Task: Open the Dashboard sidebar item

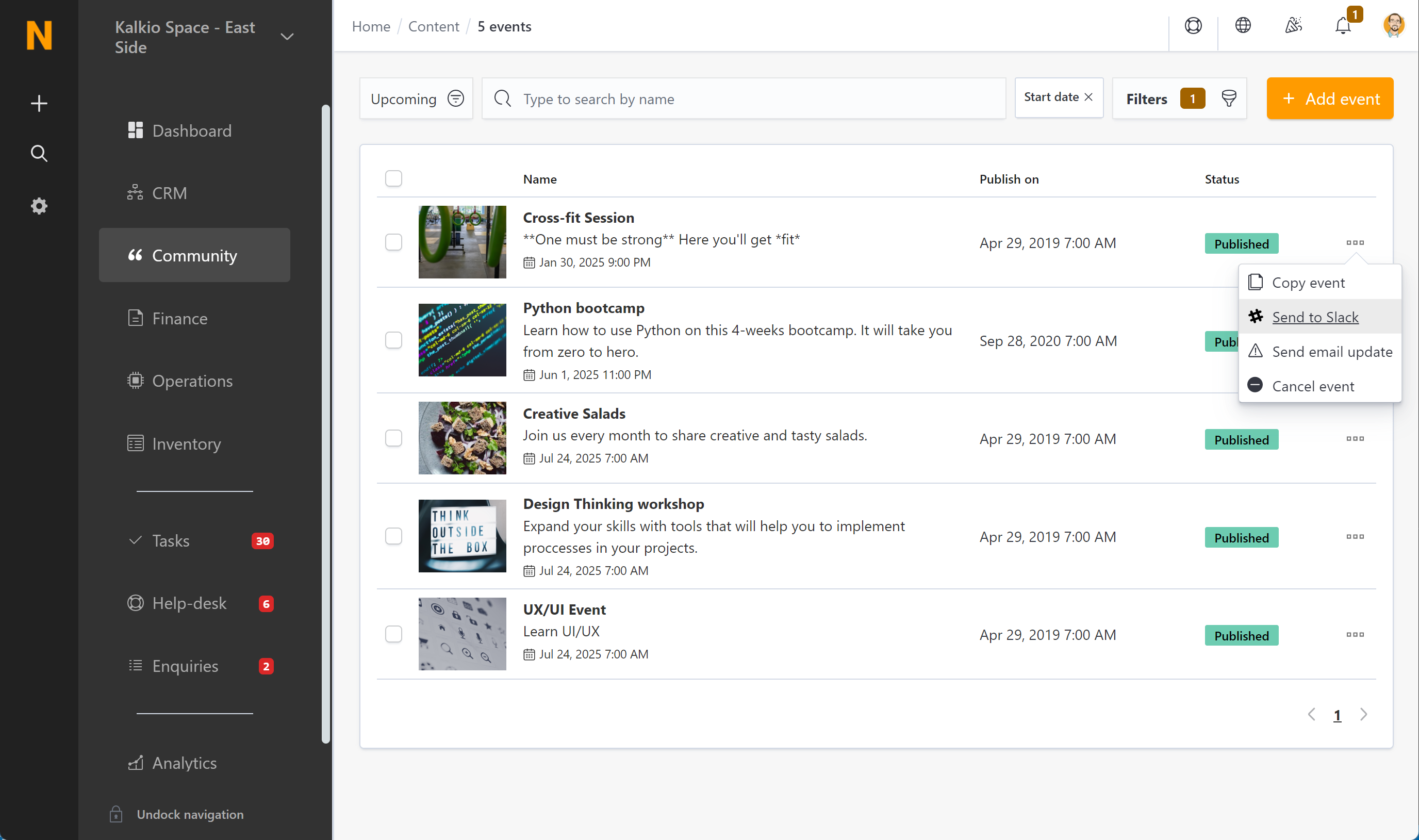Action: click(x=195, y=131)
